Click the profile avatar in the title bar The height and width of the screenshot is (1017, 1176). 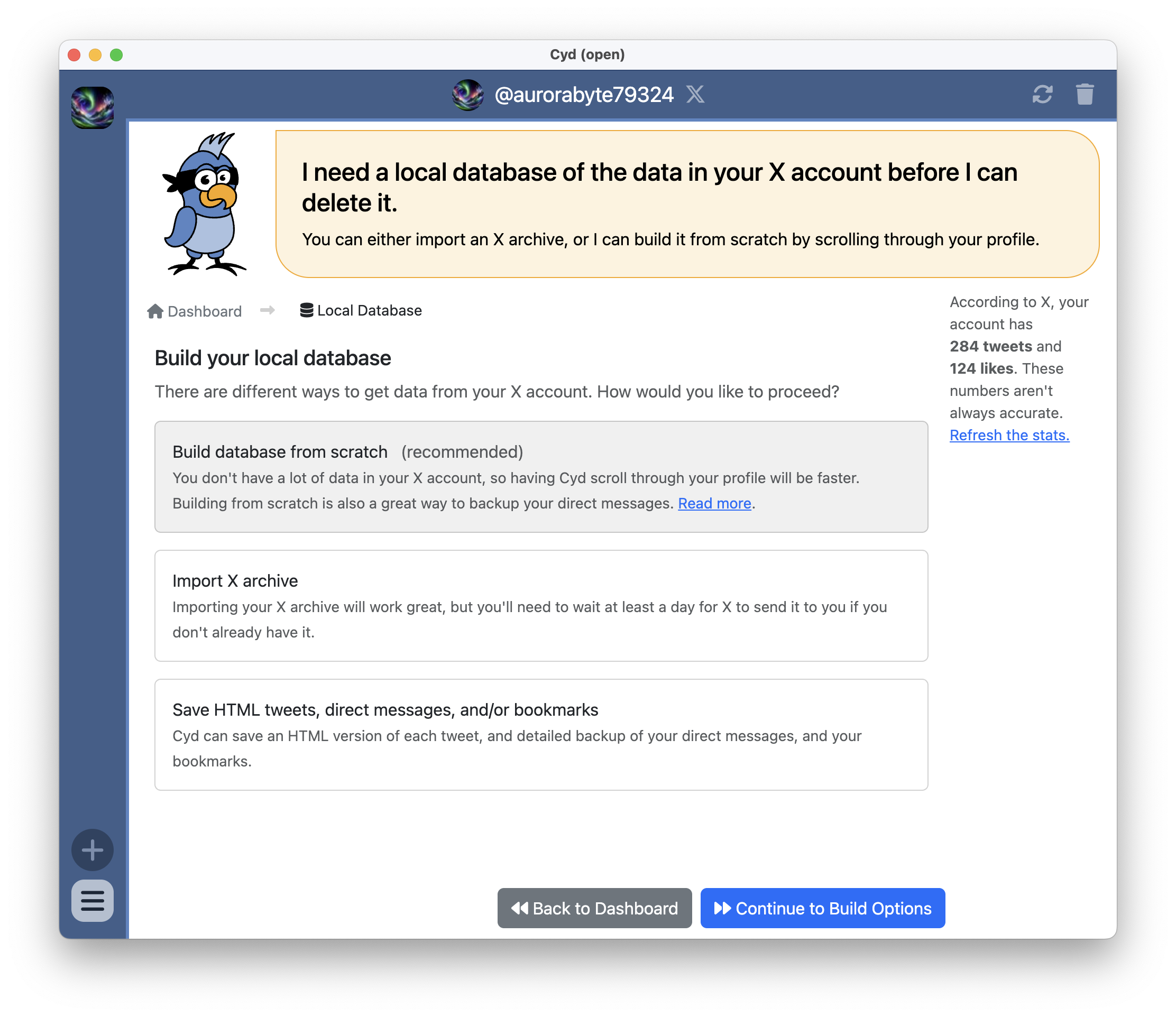[x=467, y=94]
